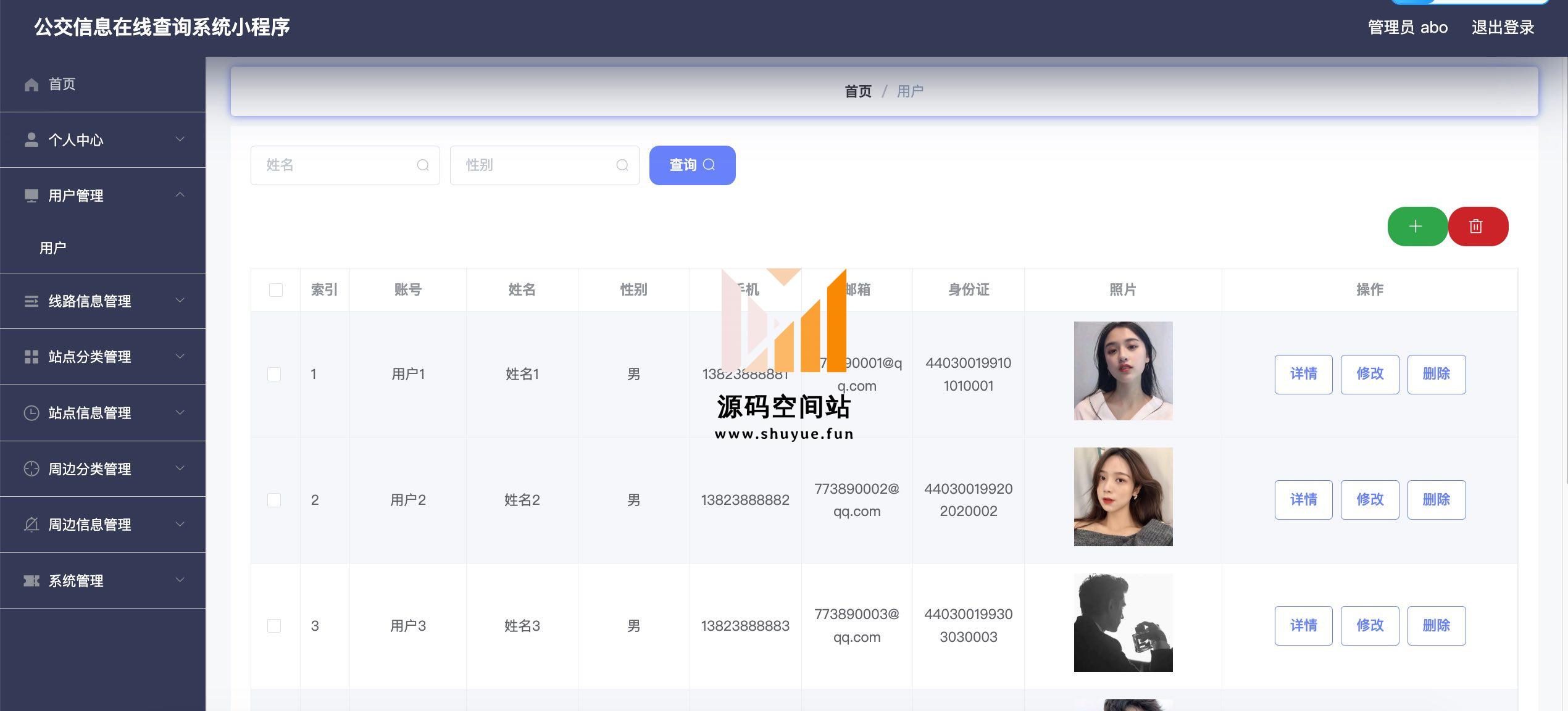Open the 首页 sidebar menu item
Screen dimensions: 1568x711
(102, 85)
